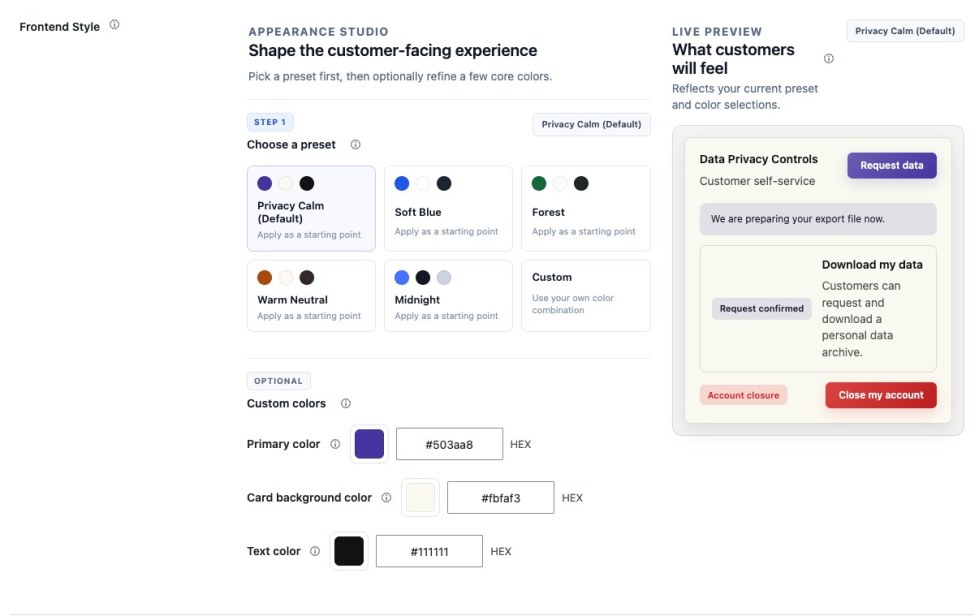This screenshot has height=616, width=979.
Task: Open info icon beside Text color
Action: tap(315, 552)
